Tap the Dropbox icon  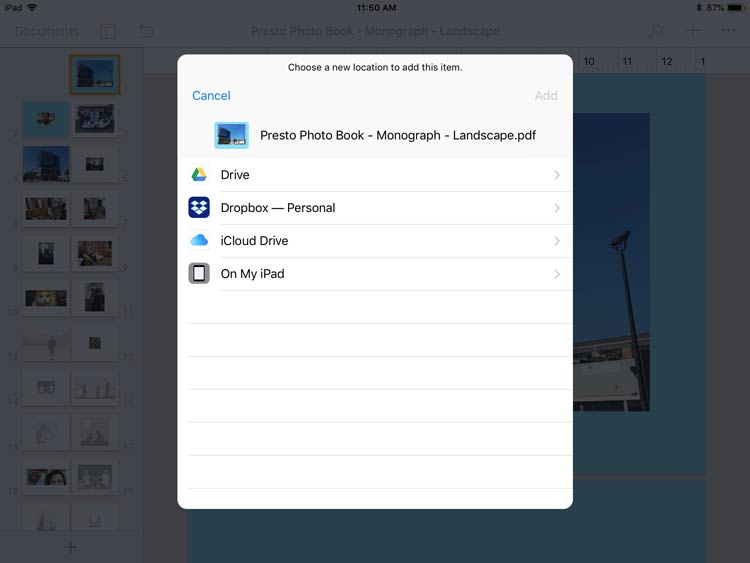point(199,208)
